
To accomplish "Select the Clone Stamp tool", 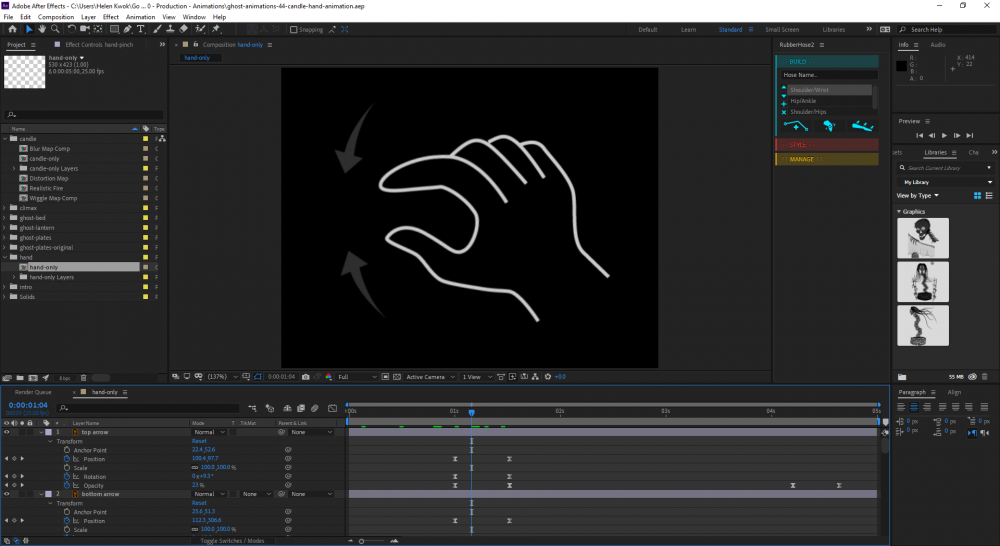I will (x=170, y=29).
